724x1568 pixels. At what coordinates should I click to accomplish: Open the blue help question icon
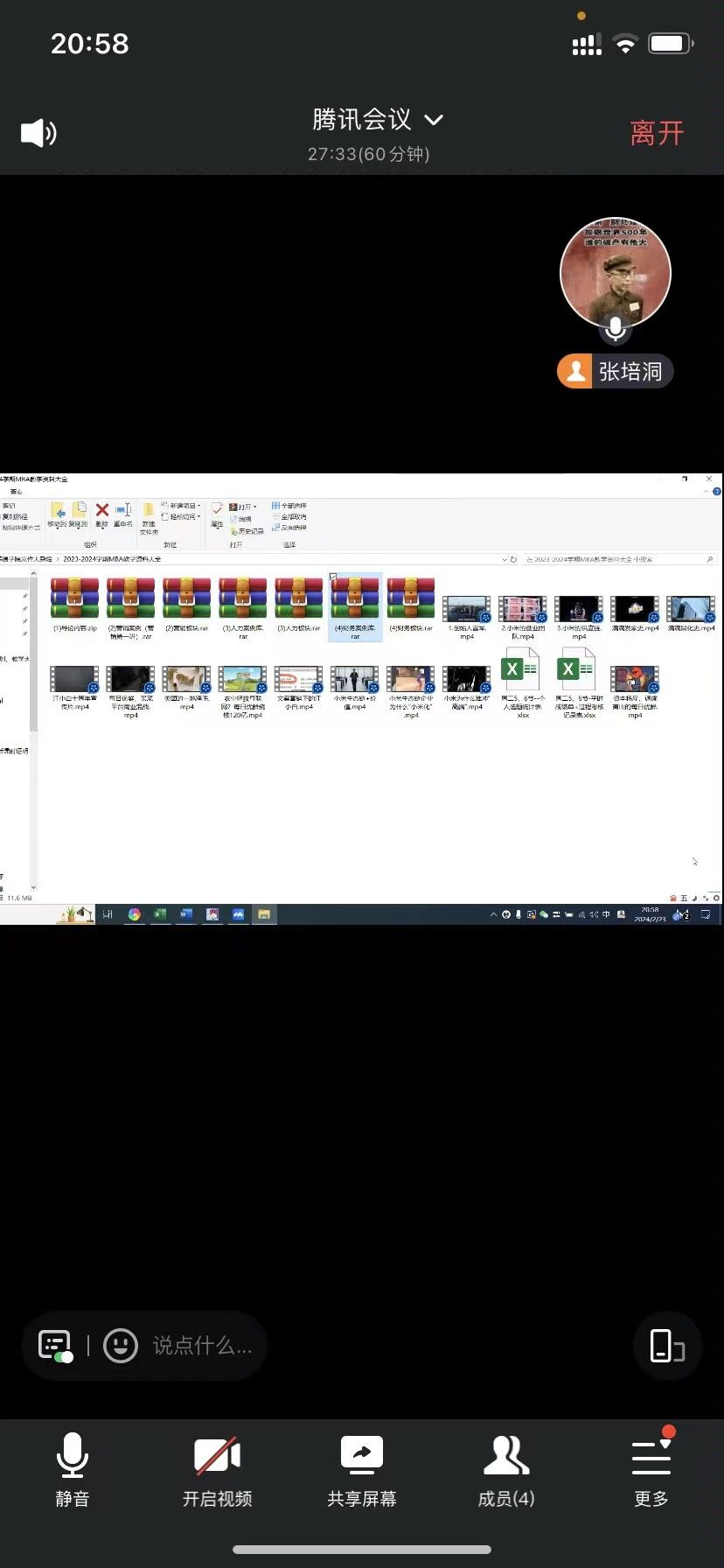(x=716, y=492)
